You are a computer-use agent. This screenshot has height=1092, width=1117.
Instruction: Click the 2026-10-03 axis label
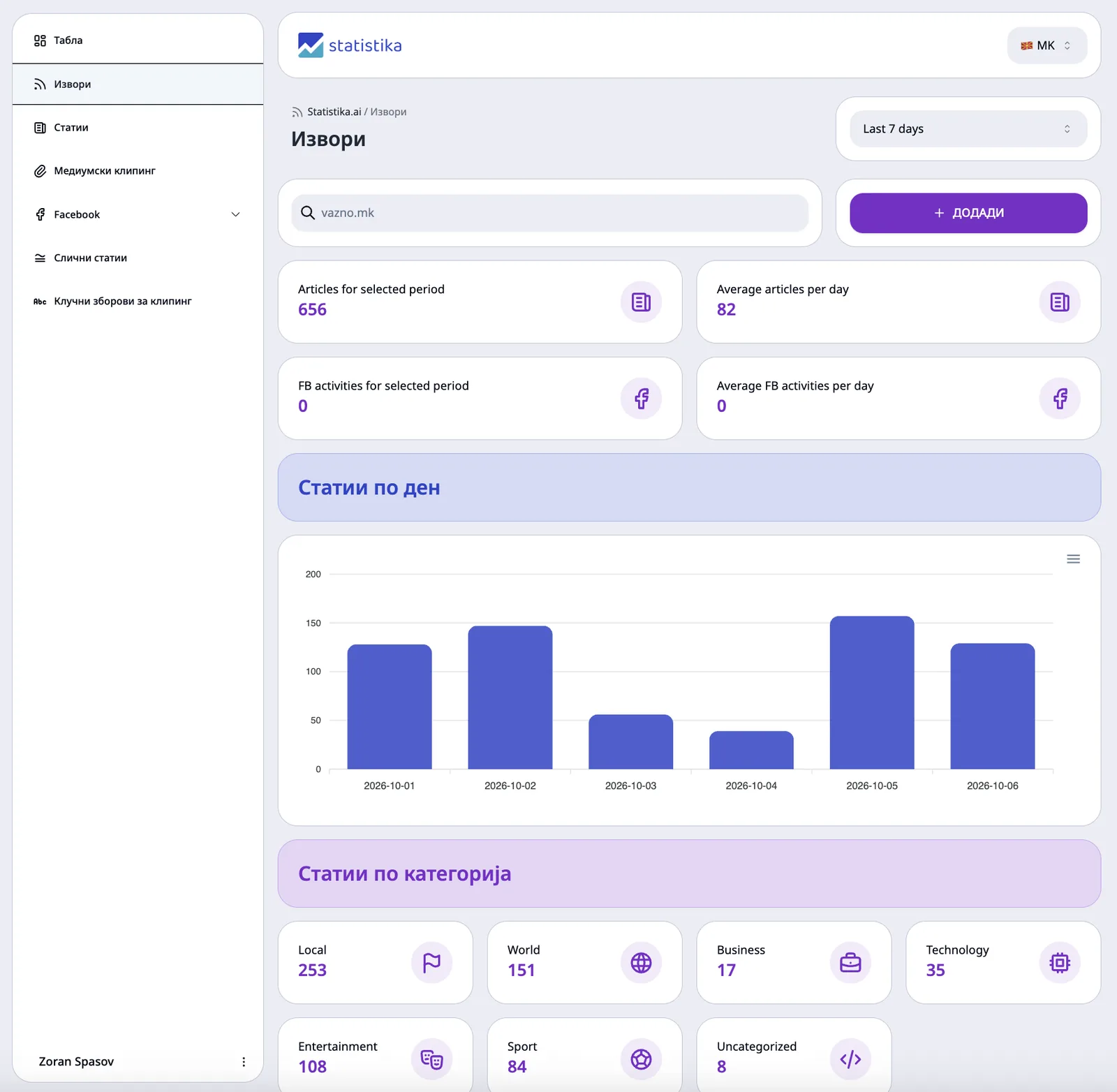click(630, 786)
